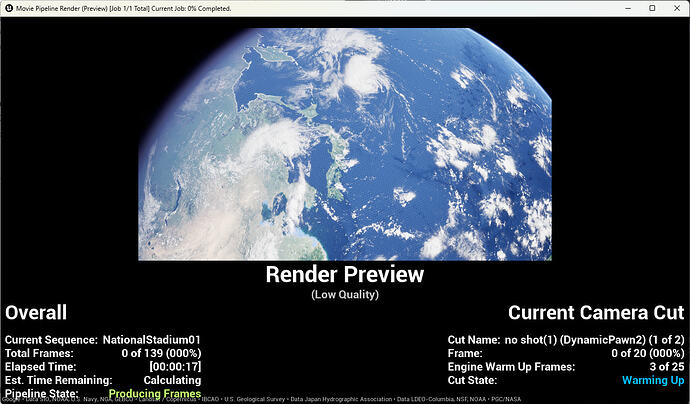Click the 'Cut State:' label
The image size is (690, 404).
point(473,380)
